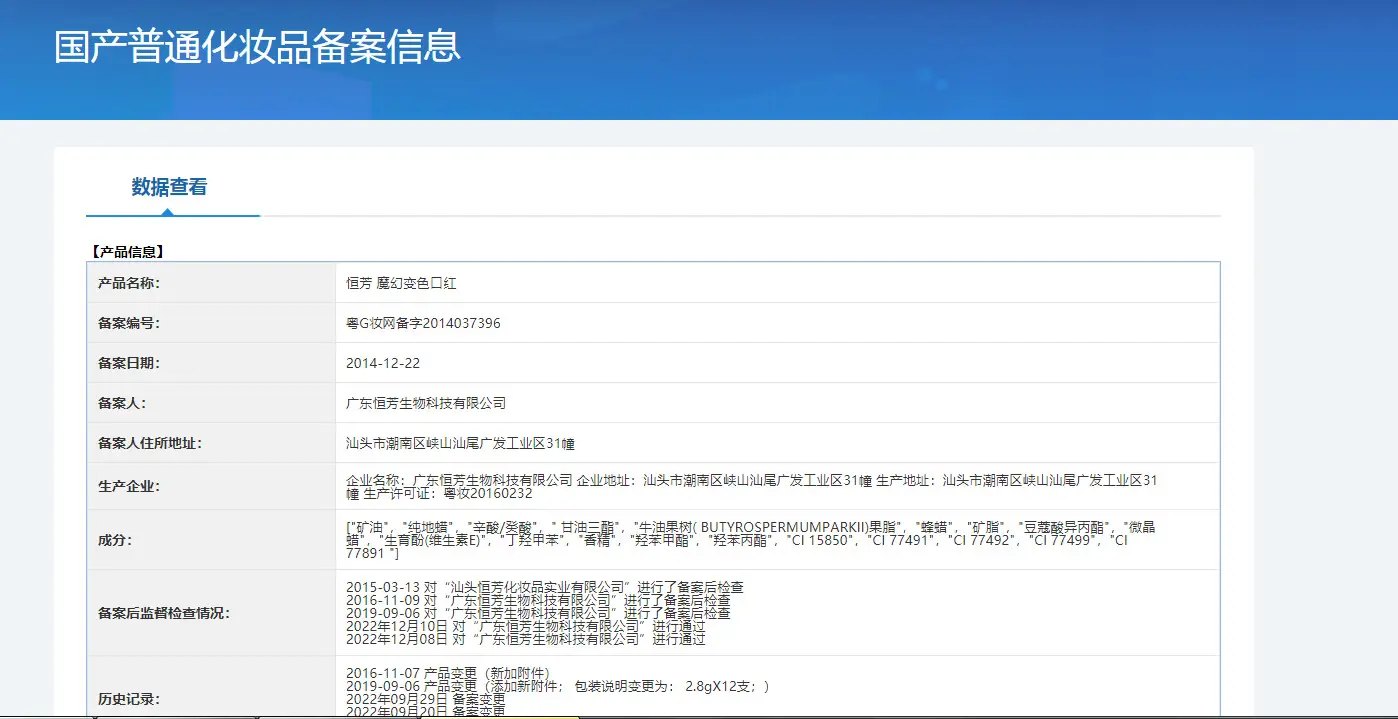The width and height of the screenshot is (1398, 719).
Task: Click the 2016-11-09 inspection record line
Action: click(x=538, y=600)
